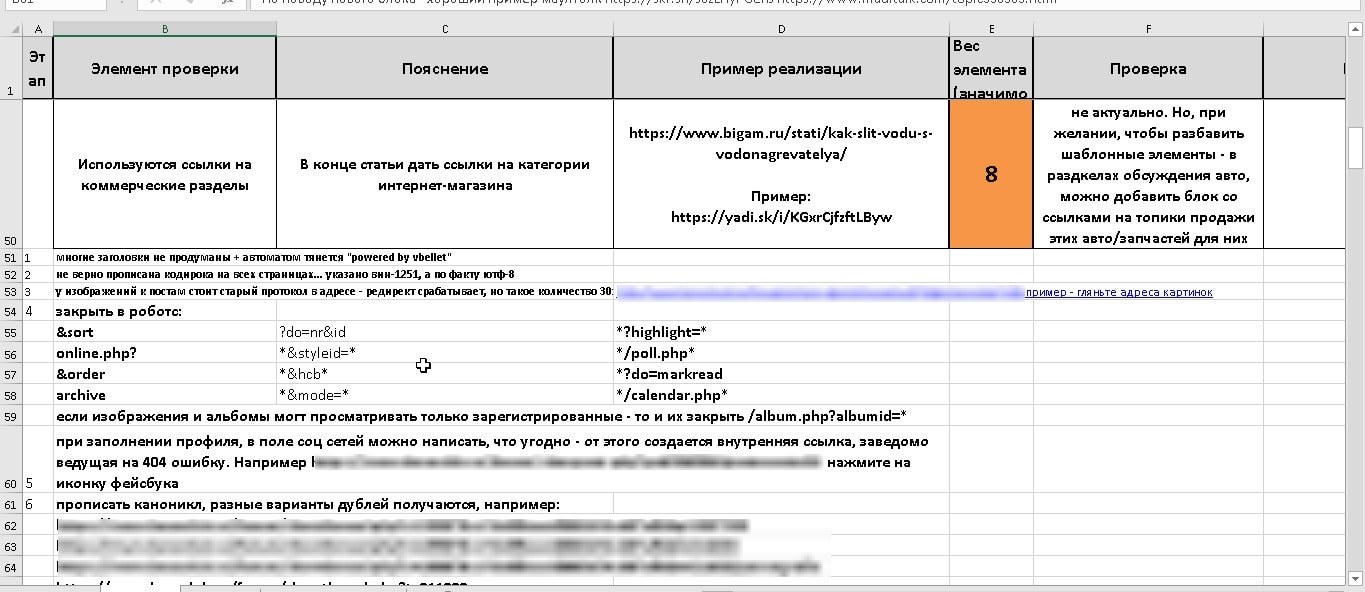This screenshot has height=592, width=1365.
Task: Click header cell 'Пример реализации'
Action: (781, 68)
